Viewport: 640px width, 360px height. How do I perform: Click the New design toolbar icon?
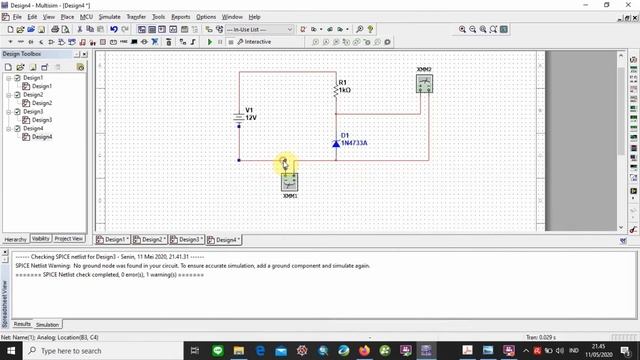10,29
